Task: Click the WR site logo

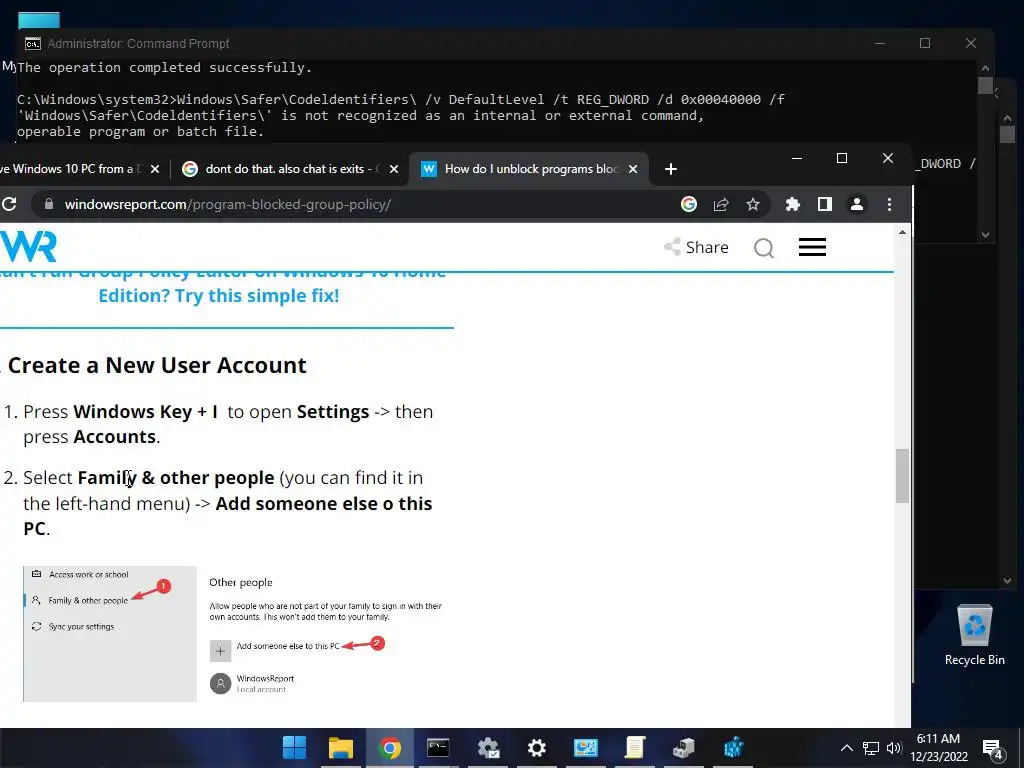Action: [x=28, y=247]
